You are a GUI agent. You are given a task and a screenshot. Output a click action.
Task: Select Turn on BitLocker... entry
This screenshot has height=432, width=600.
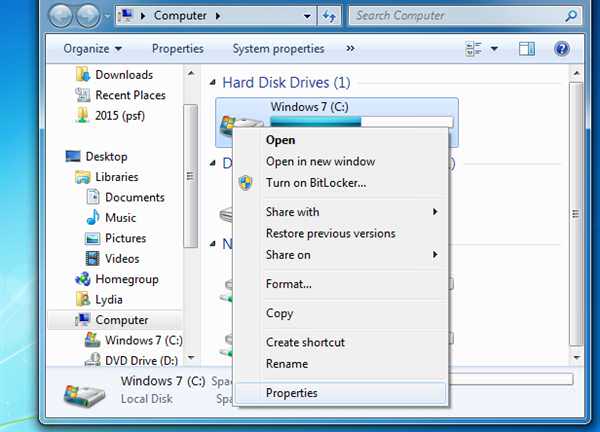(342, 183)
